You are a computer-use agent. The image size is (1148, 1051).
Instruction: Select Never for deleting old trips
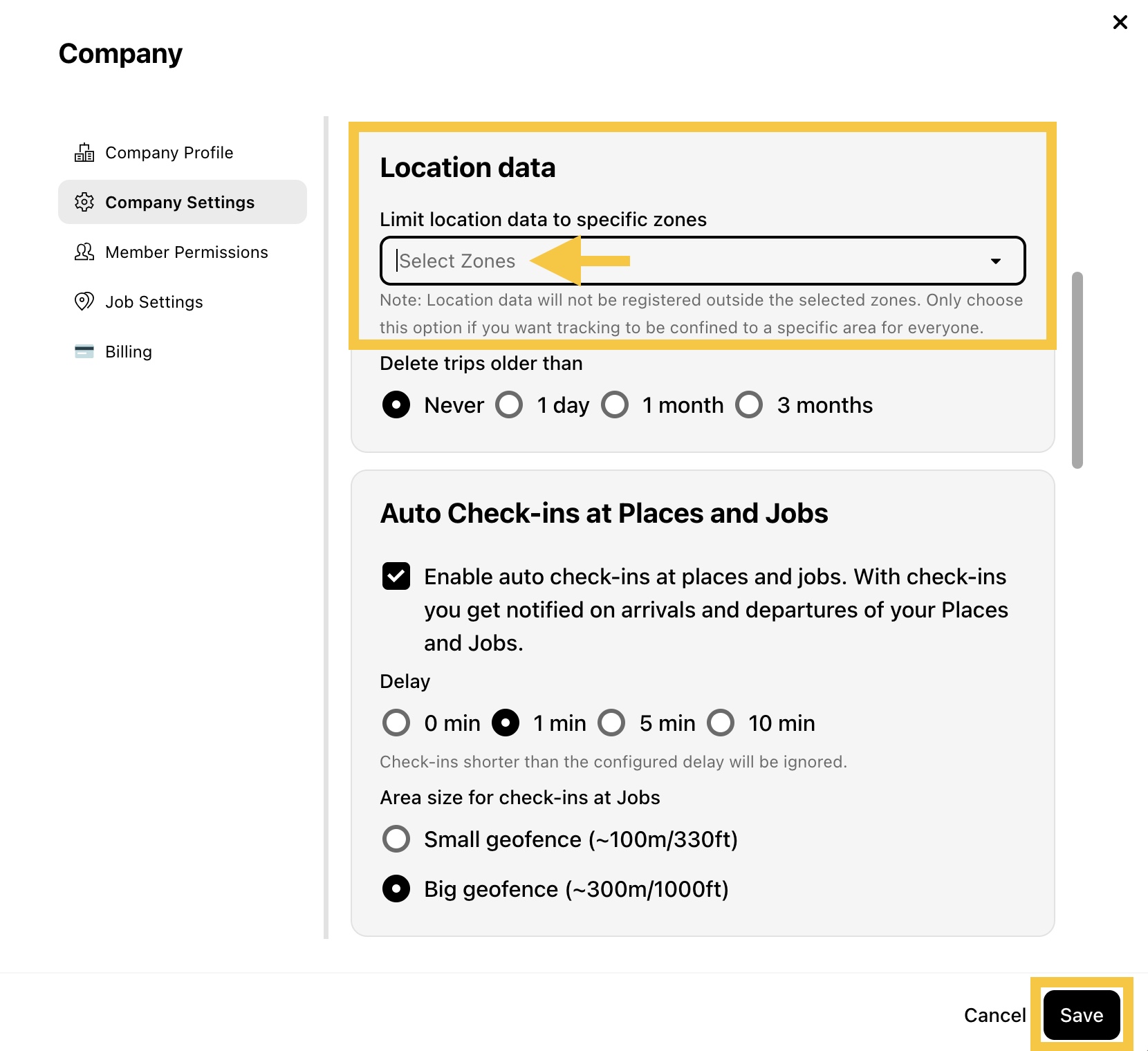pos(396,404)
